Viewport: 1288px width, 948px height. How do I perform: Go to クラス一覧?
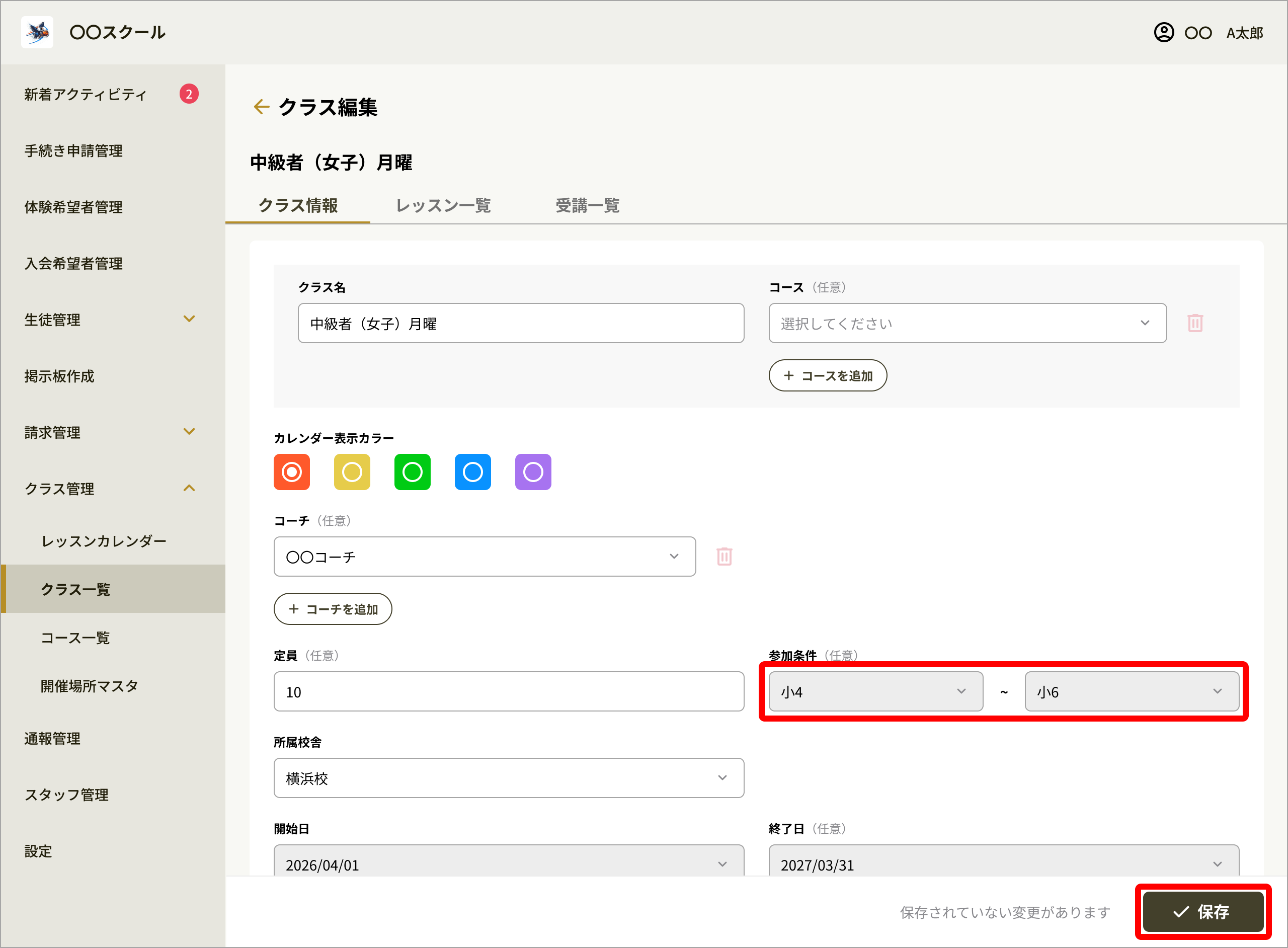113,589
